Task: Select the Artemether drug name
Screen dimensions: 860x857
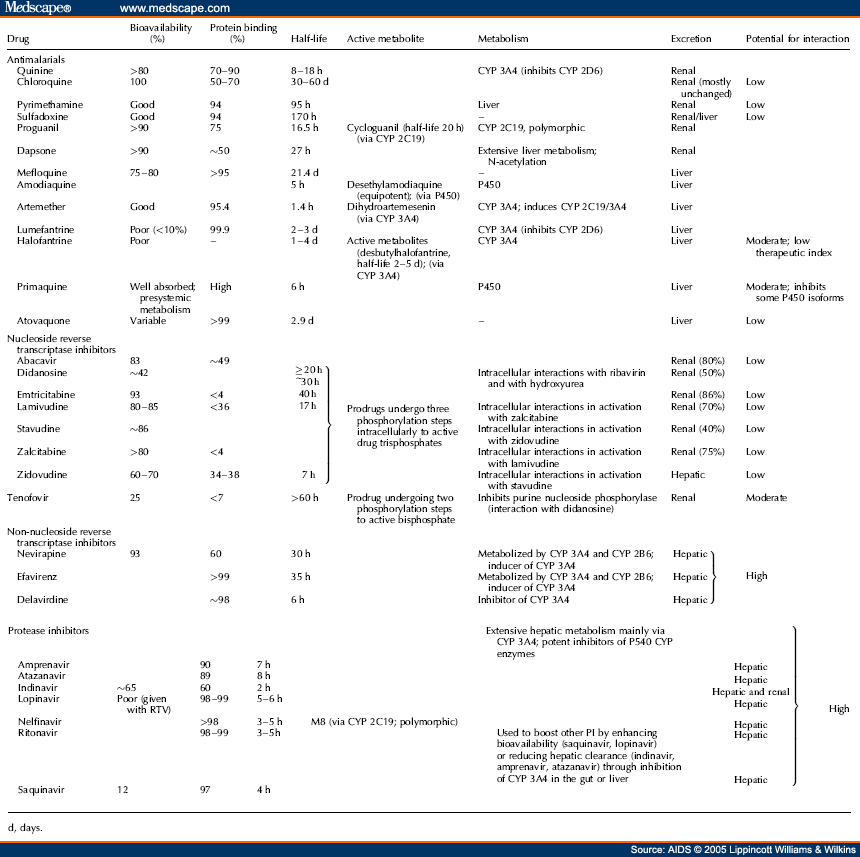Action: tap(41, 207)
